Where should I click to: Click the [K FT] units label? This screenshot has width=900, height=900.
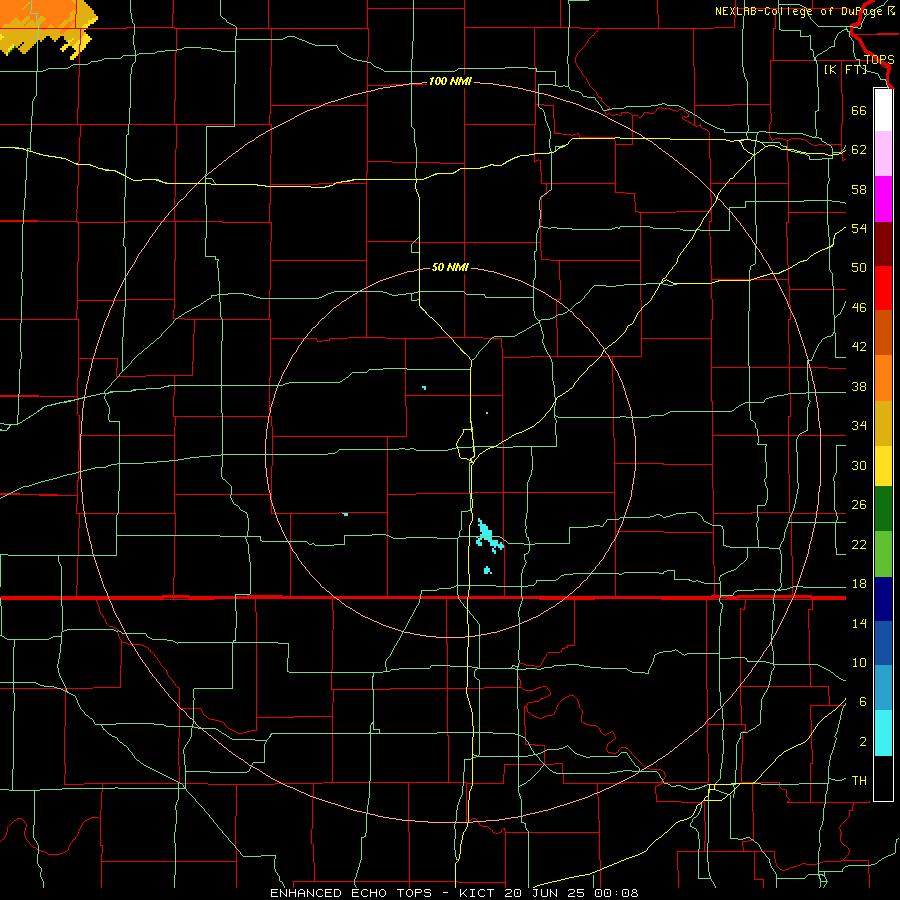845,69
